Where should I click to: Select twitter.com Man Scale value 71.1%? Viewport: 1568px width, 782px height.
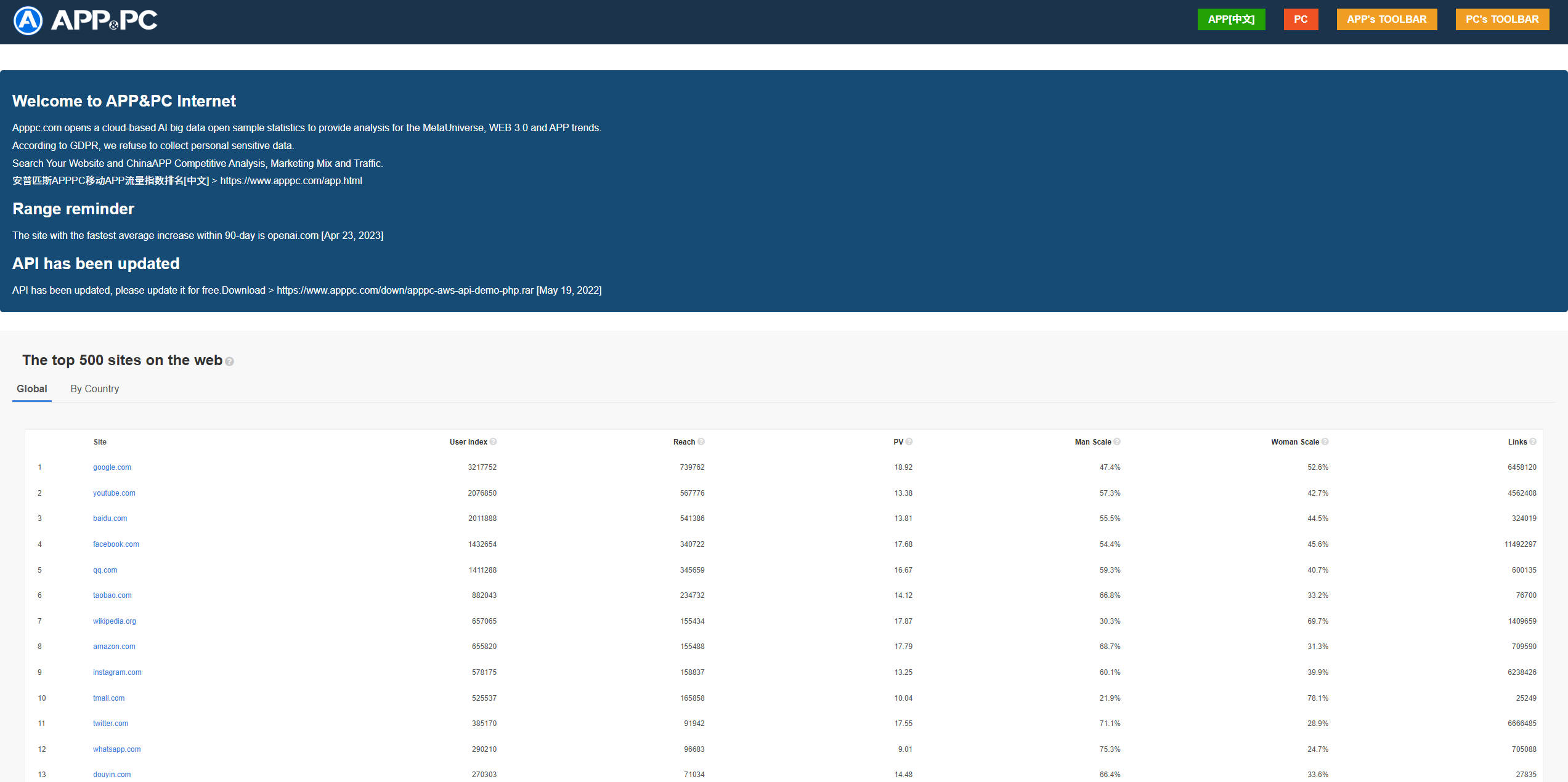point(1110,724)
